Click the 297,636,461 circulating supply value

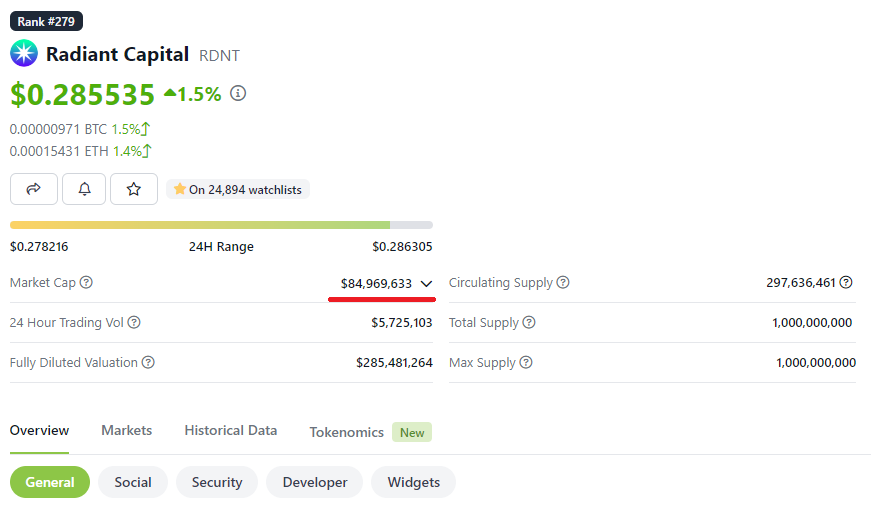[800, 282]
